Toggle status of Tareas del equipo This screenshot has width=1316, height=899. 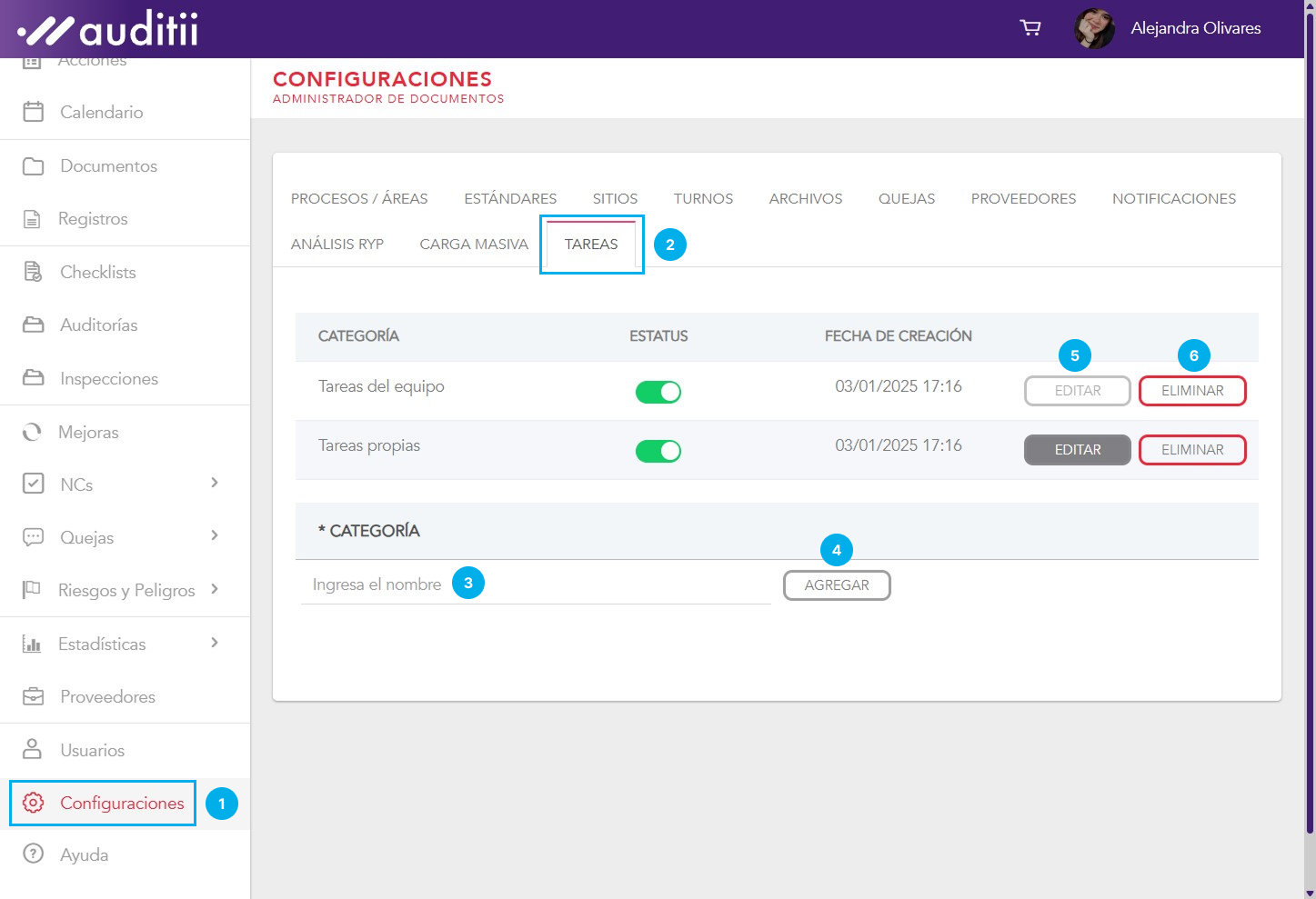658,392
